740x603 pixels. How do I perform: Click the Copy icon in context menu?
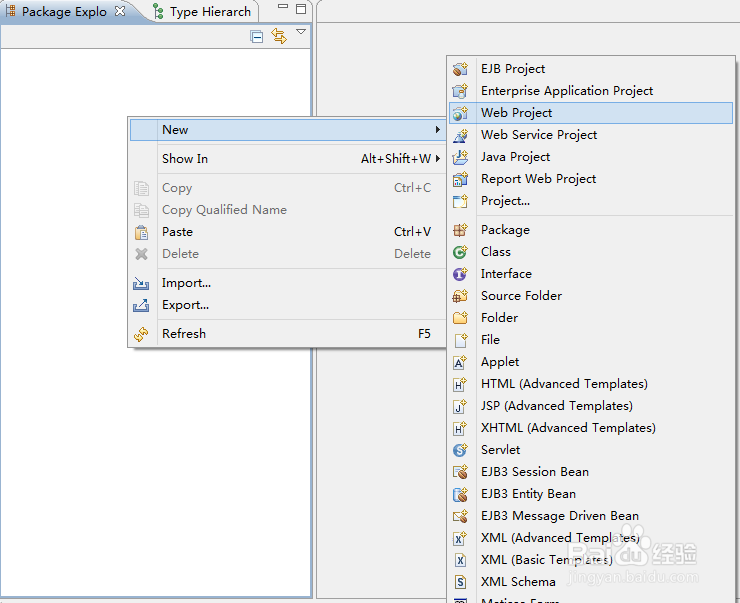pos(141,188)
